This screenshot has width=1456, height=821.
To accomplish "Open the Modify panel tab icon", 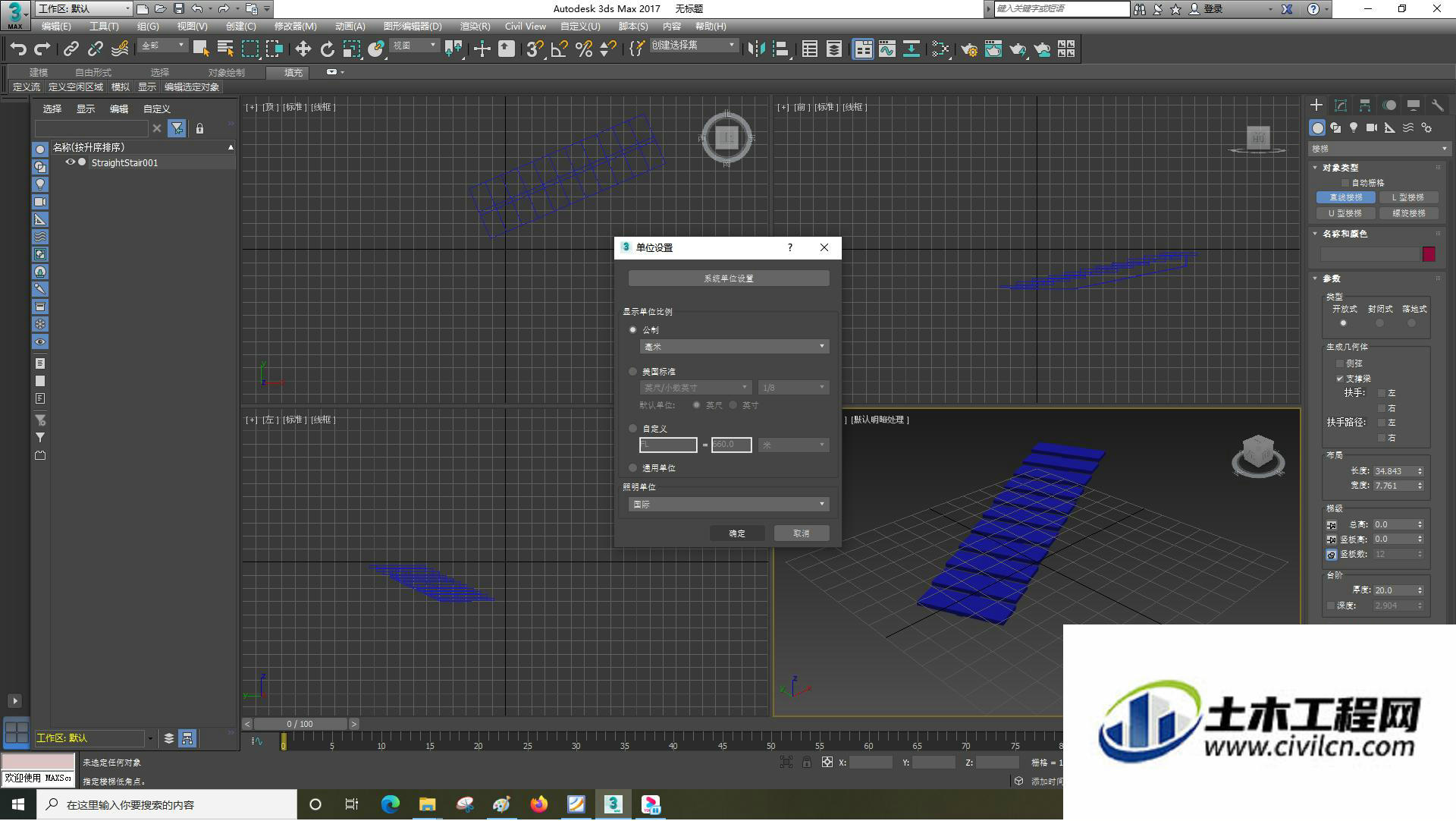I will (1341, 105).
